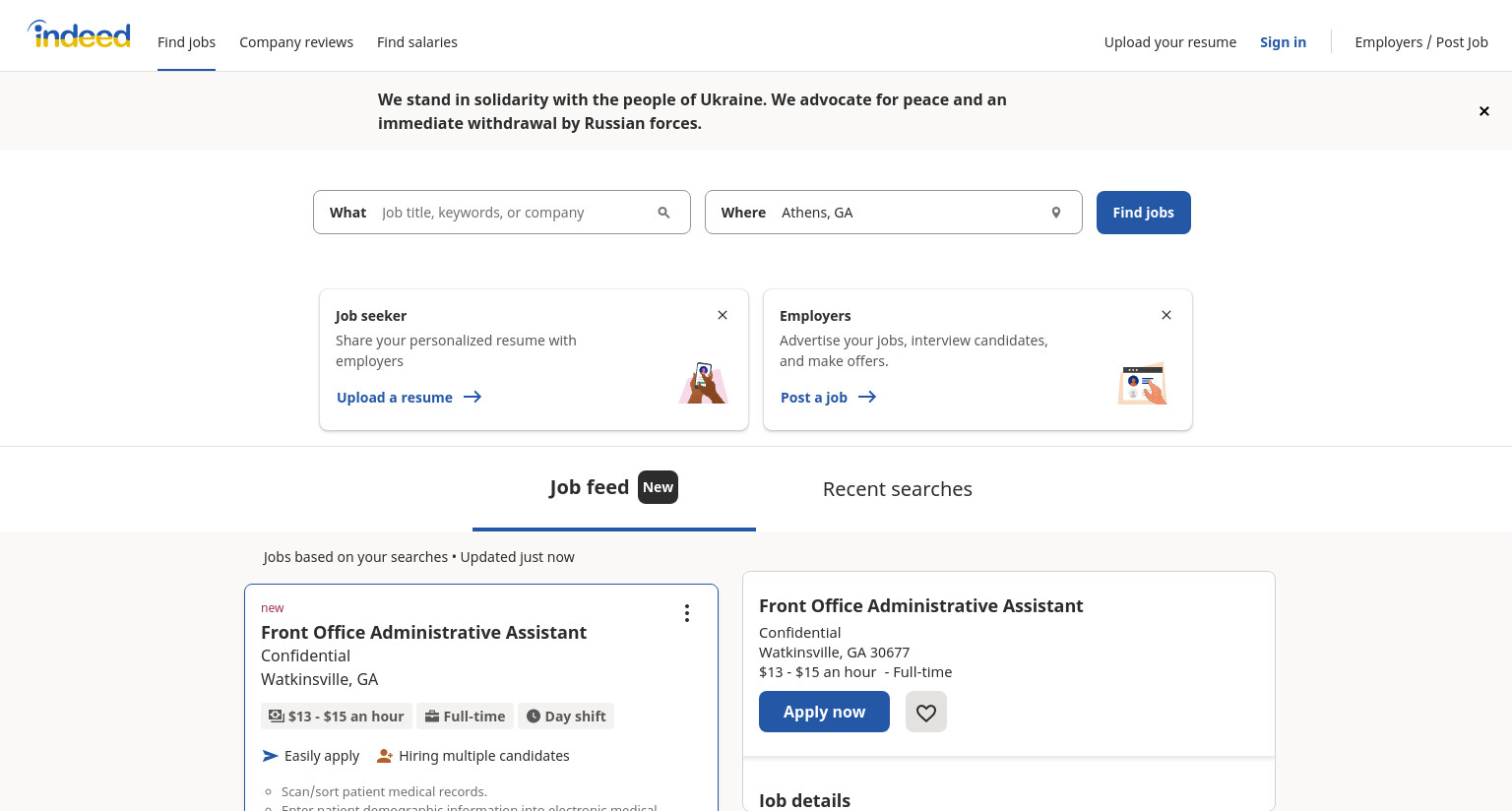Open Company reviews in the header
This screenshot has width=1512, height=811.
(296, 42)
